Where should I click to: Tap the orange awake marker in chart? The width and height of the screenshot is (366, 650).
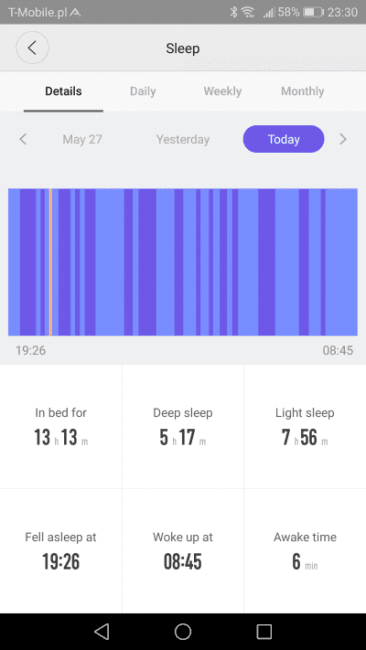51,262
